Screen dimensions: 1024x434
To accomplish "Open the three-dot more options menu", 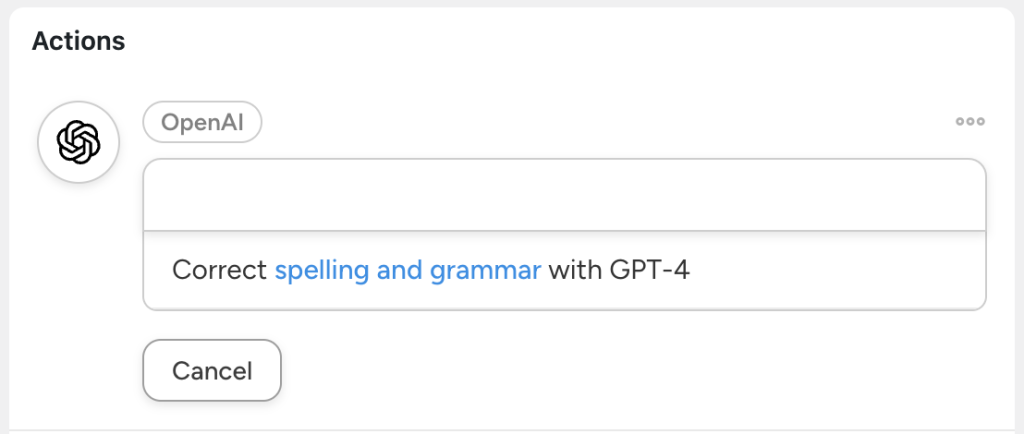I will point(969,122).
